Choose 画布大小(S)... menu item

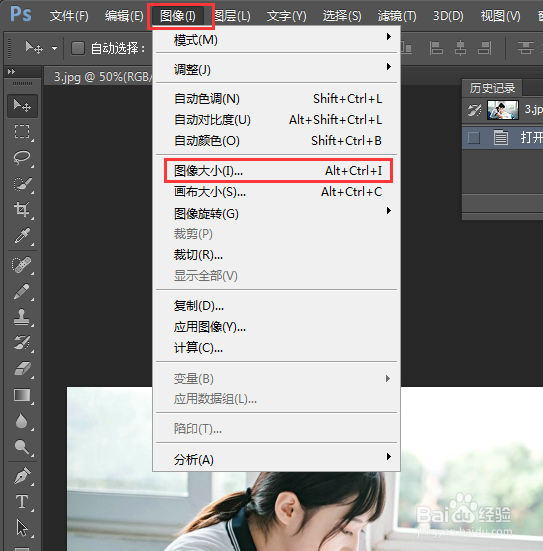pos(276,192)
